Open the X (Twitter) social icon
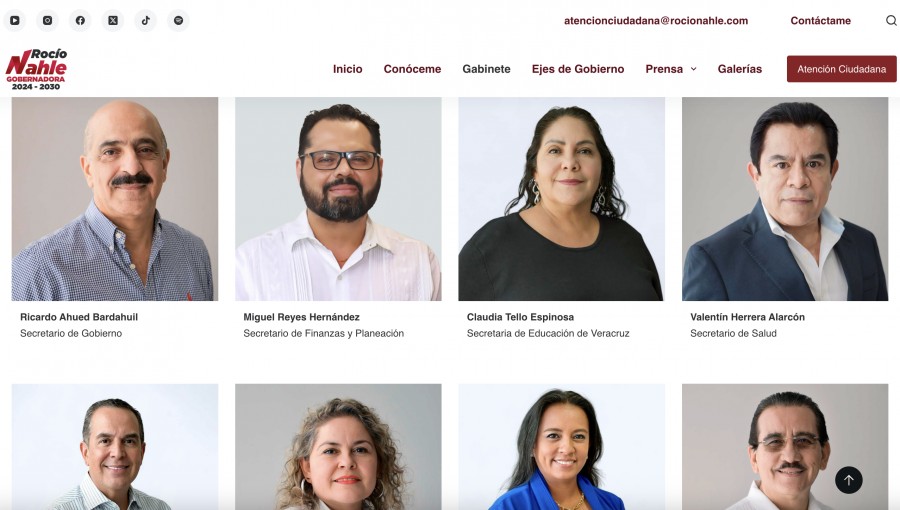Image resolution: width=900 pixels, height=510 pixels. (x=113, y=21)
